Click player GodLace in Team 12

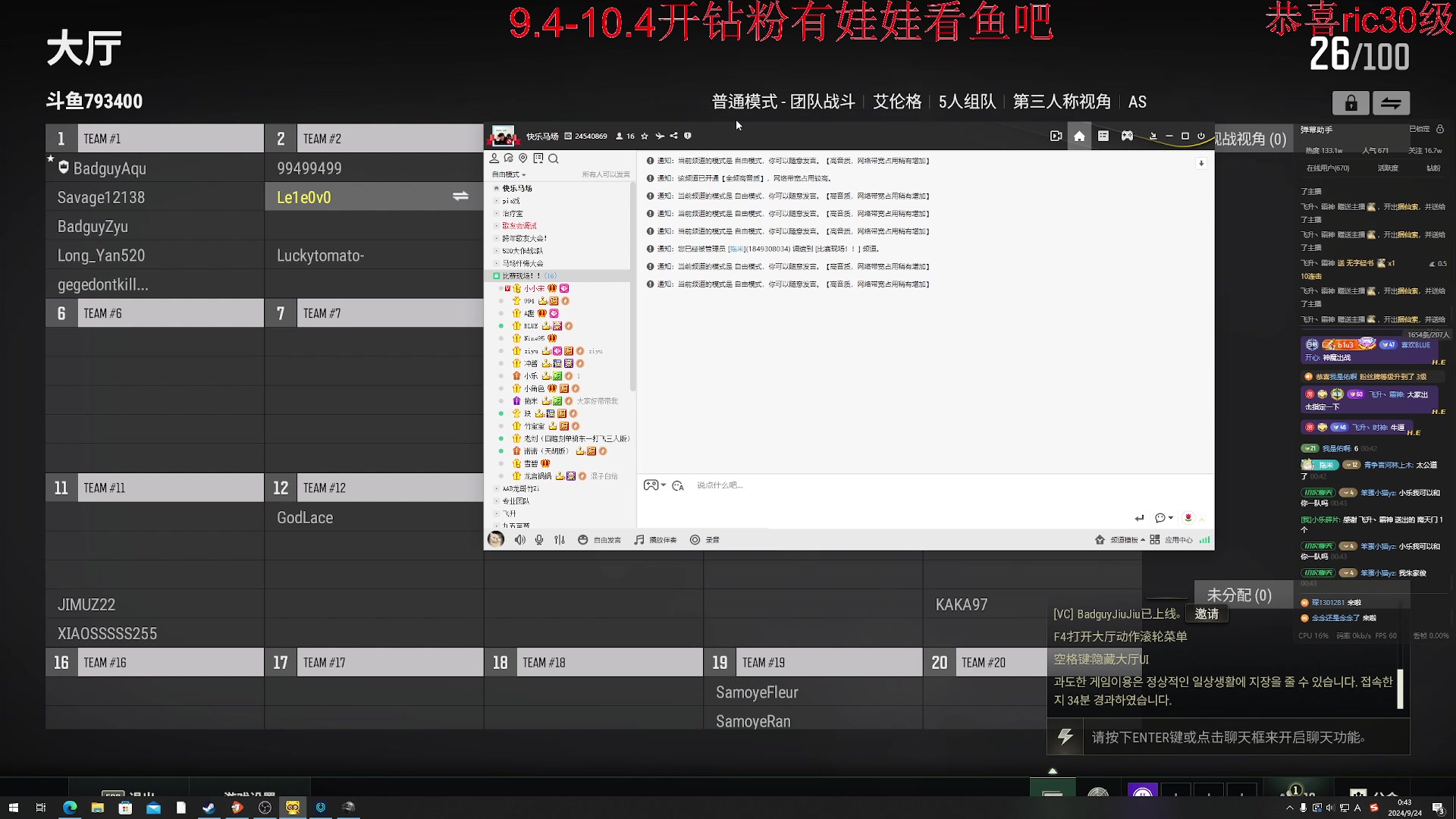(305, 518)
